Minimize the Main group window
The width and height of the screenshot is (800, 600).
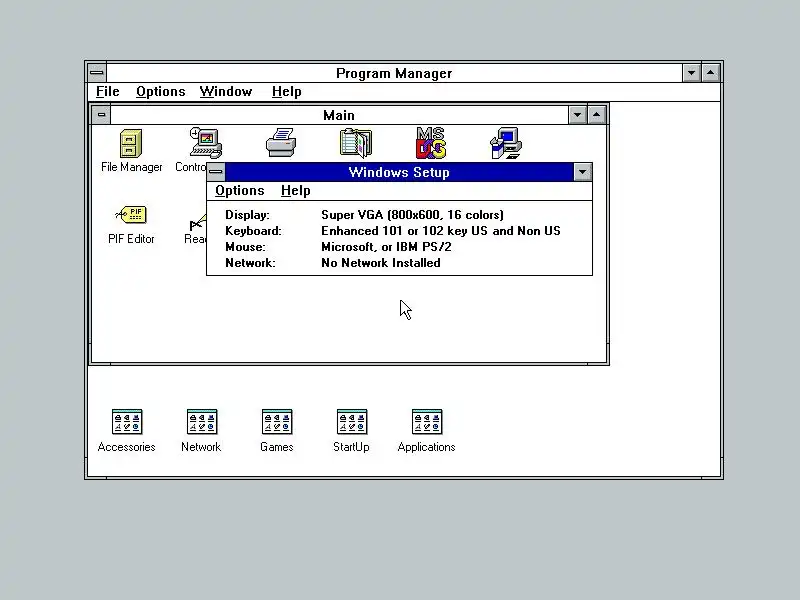pyautogui.click(x=578, y=115)
